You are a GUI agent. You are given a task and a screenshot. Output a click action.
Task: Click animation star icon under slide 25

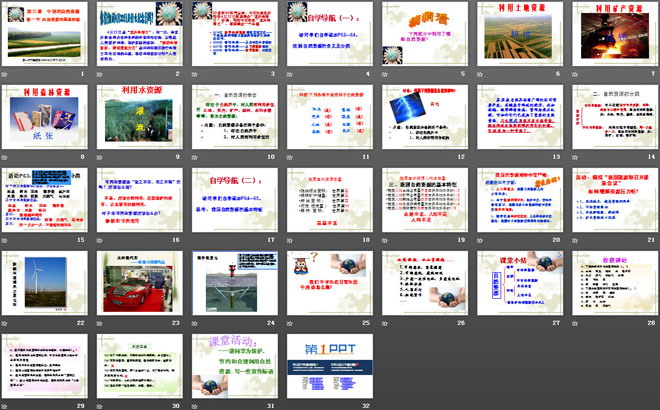pos(290,323)
